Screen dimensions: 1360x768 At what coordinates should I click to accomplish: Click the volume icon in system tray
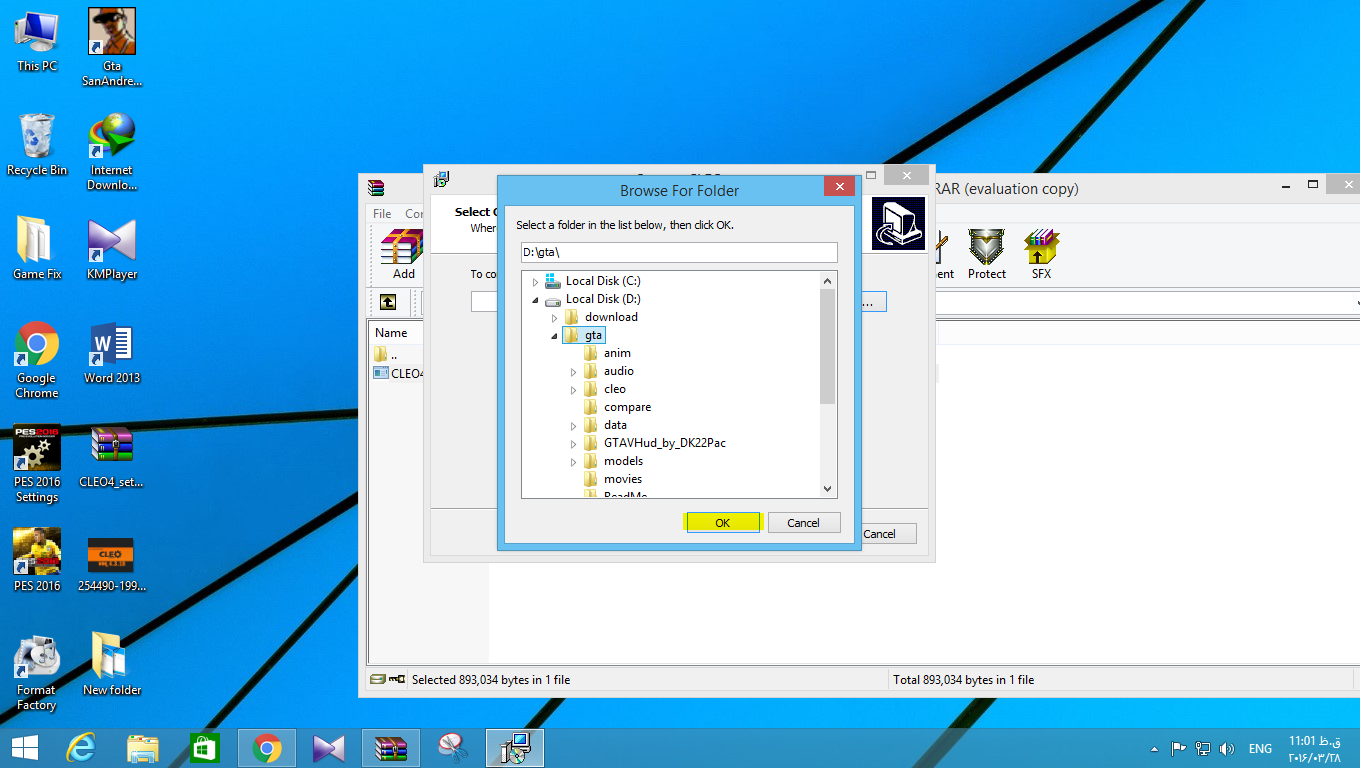pyautogui.click(x=1227, y=748)
